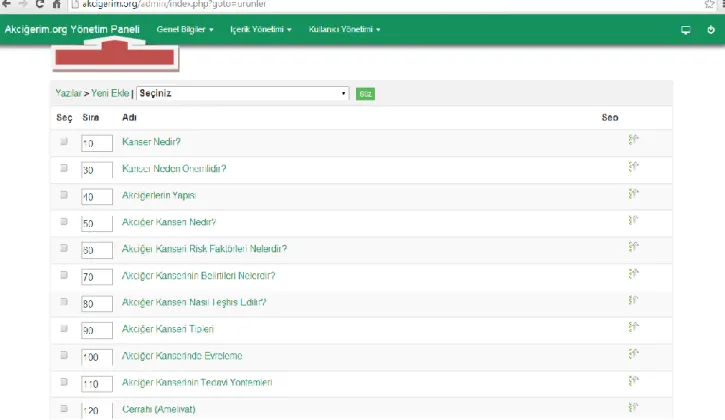Screen dimensions: 725x420
Task: Click SEO icon in Risk Faktörleri row
Action: point(633,247)
